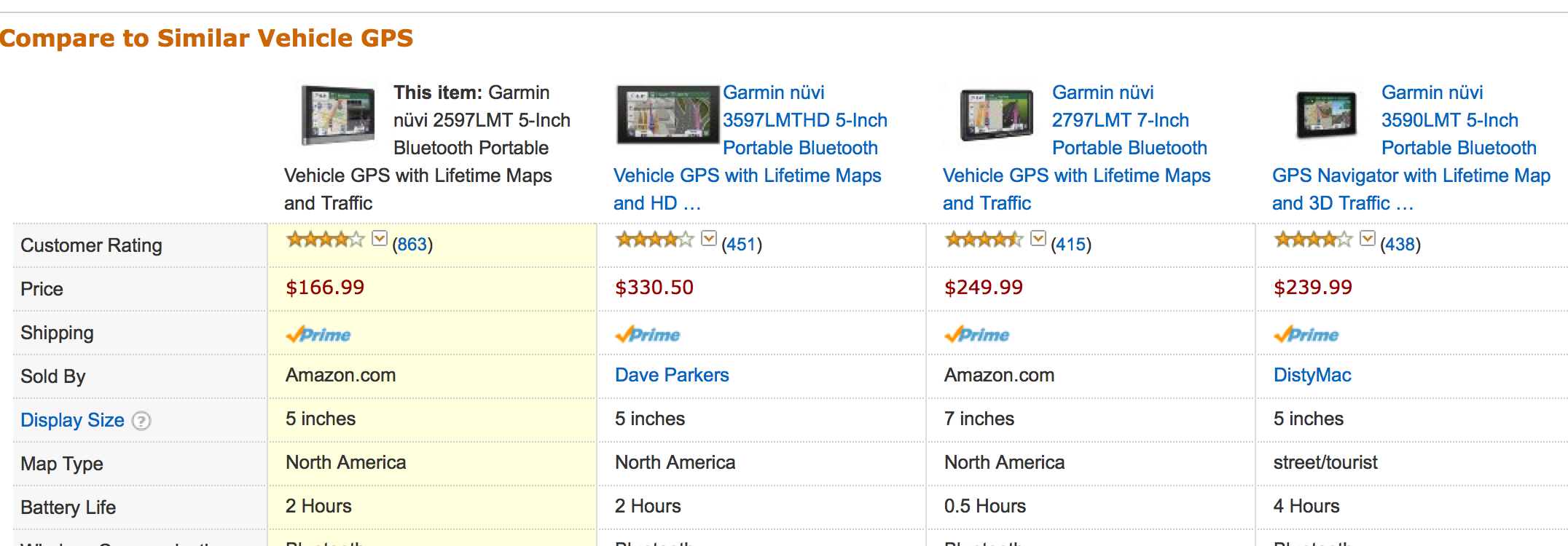
Task: Click the Display Size attribute link
Action: [72, 420]
